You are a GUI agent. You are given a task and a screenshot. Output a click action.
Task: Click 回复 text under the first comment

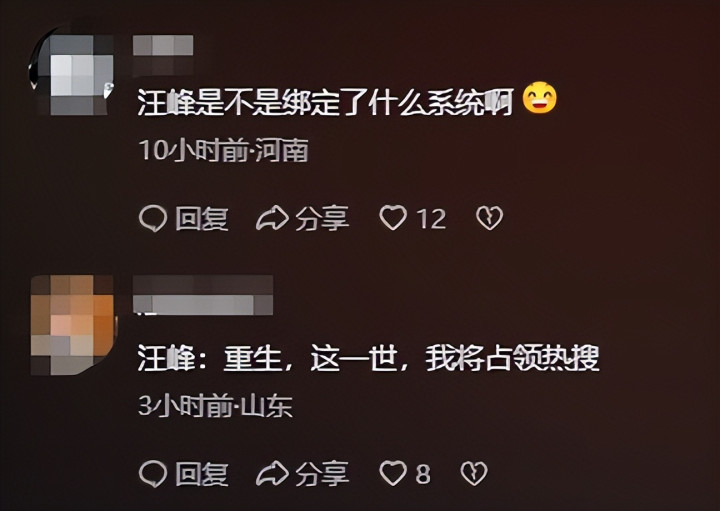pyautogui.click(x=202, y=219)
